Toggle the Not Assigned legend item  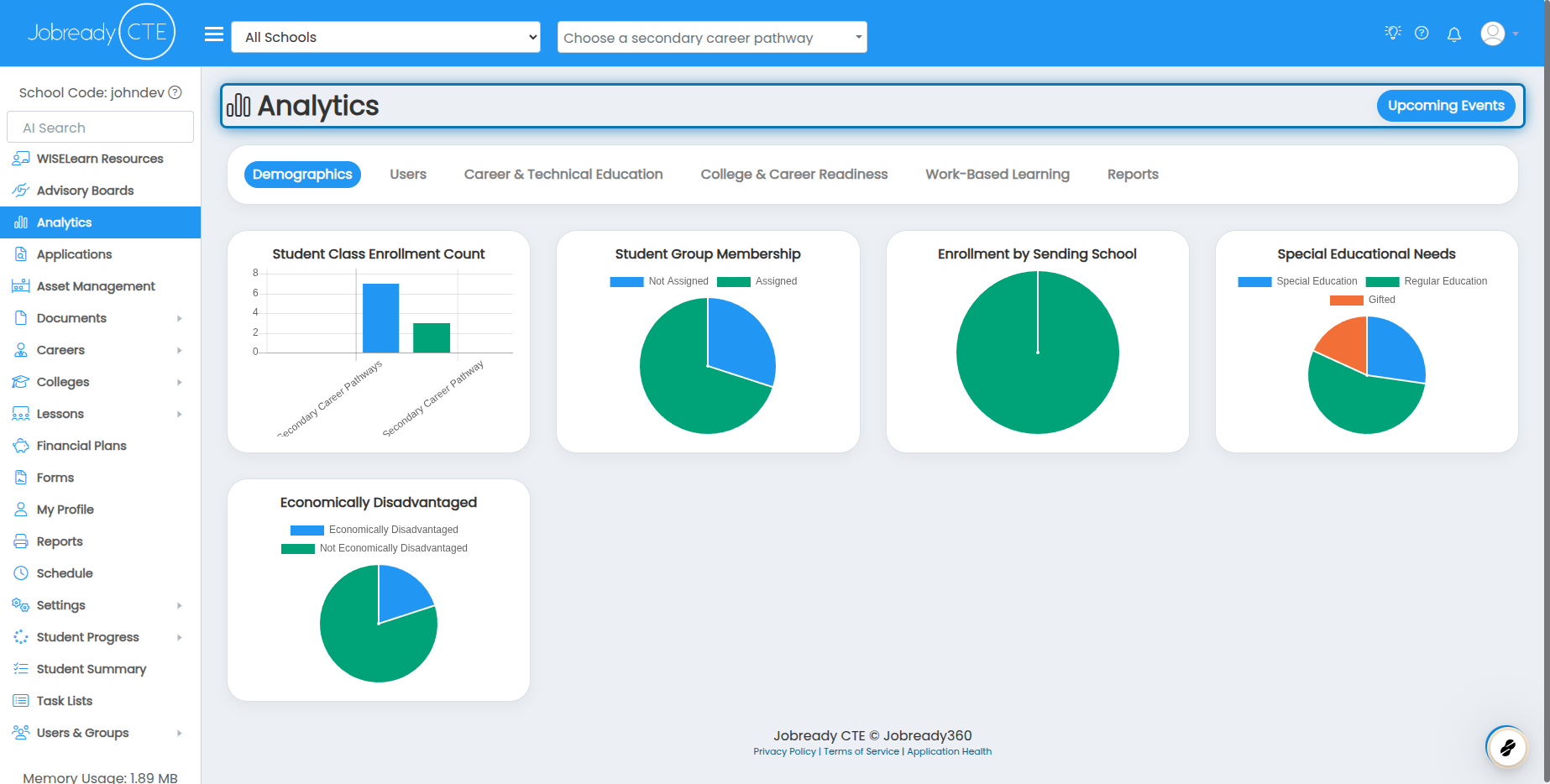659,281
